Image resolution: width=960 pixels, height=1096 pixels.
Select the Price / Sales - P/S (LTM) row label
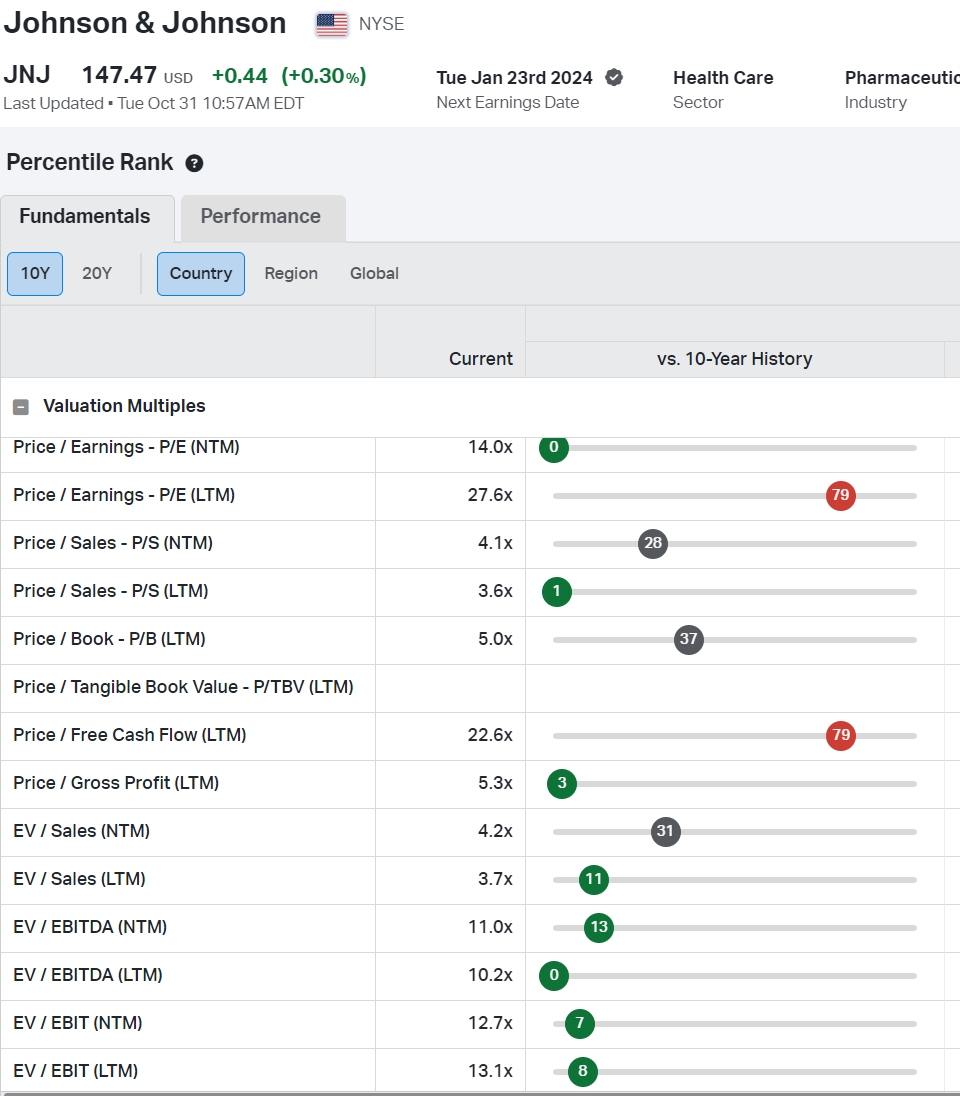pos(110,591)
